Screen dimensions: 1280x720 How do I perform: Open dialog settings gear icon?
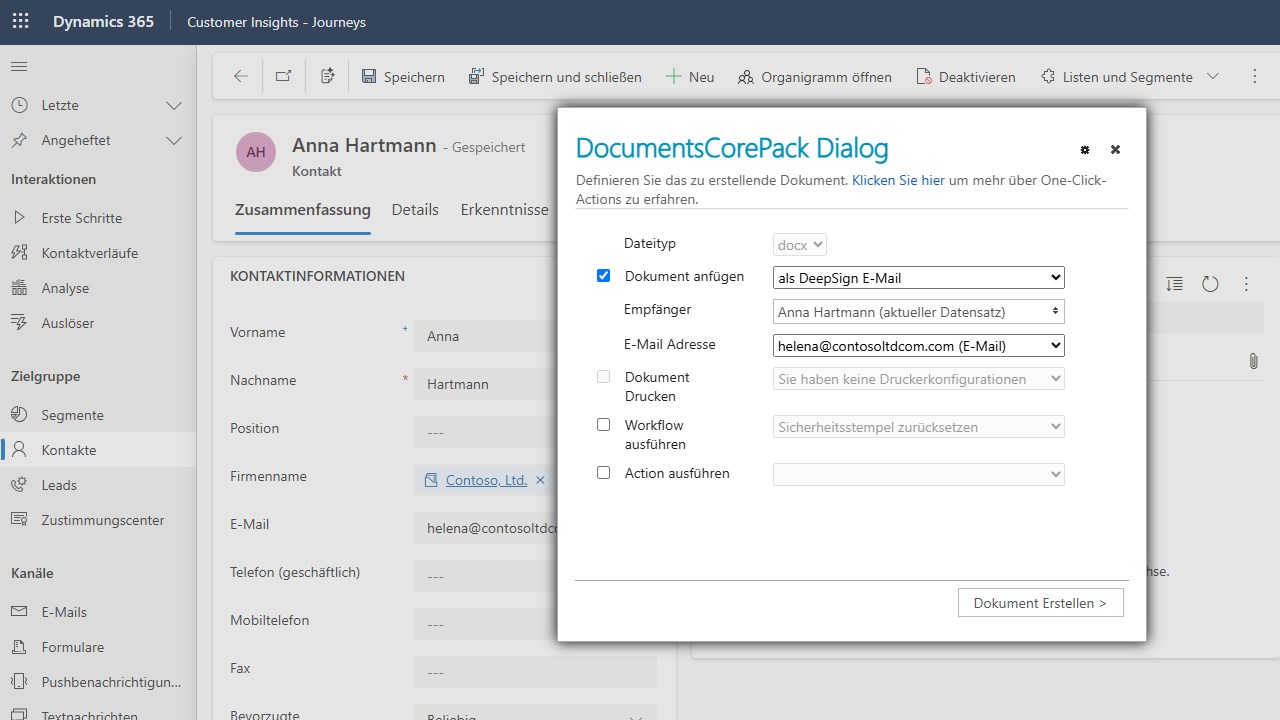click(x=1085, y=150)
